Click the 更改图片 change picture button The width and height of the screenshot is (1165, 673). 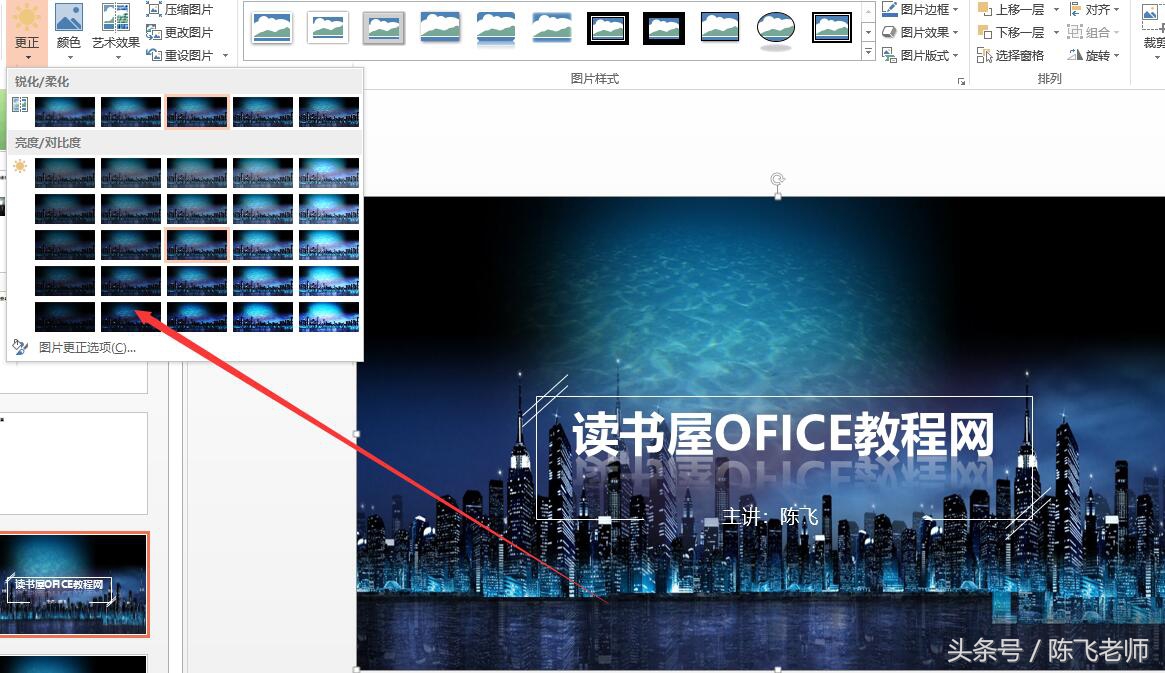click(x=180, y=32)
